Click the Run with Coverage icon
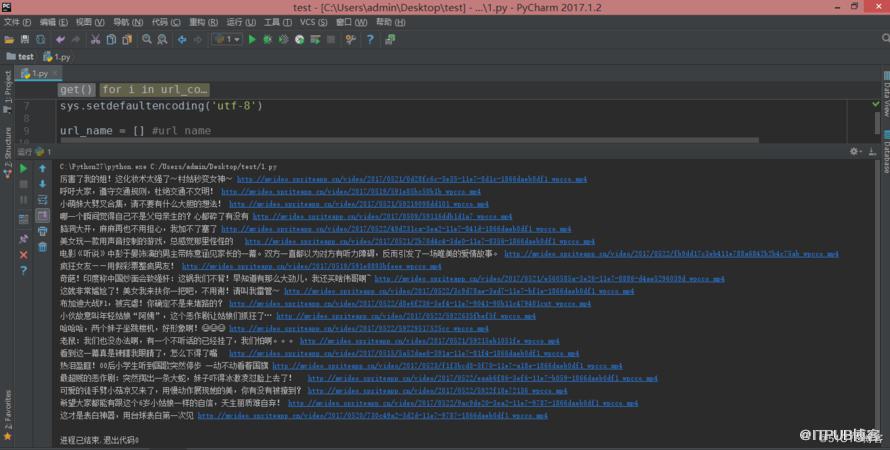The height and width of the screenshot is (450, 890). 284,39
